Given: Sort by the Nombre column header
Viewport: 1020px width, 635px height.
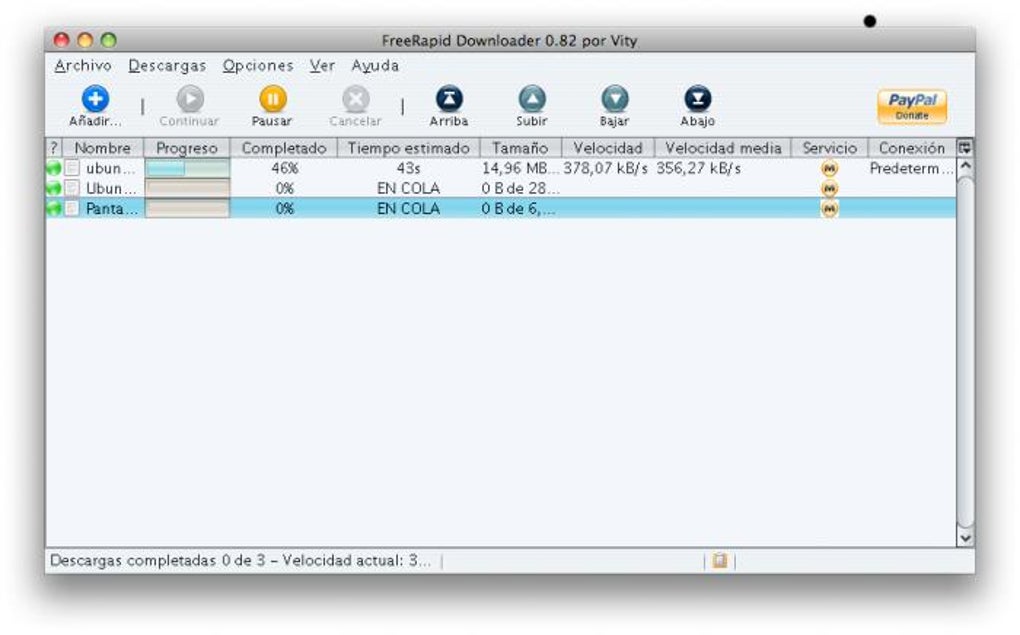Looking at the screenshot, I should pos(102,148).
